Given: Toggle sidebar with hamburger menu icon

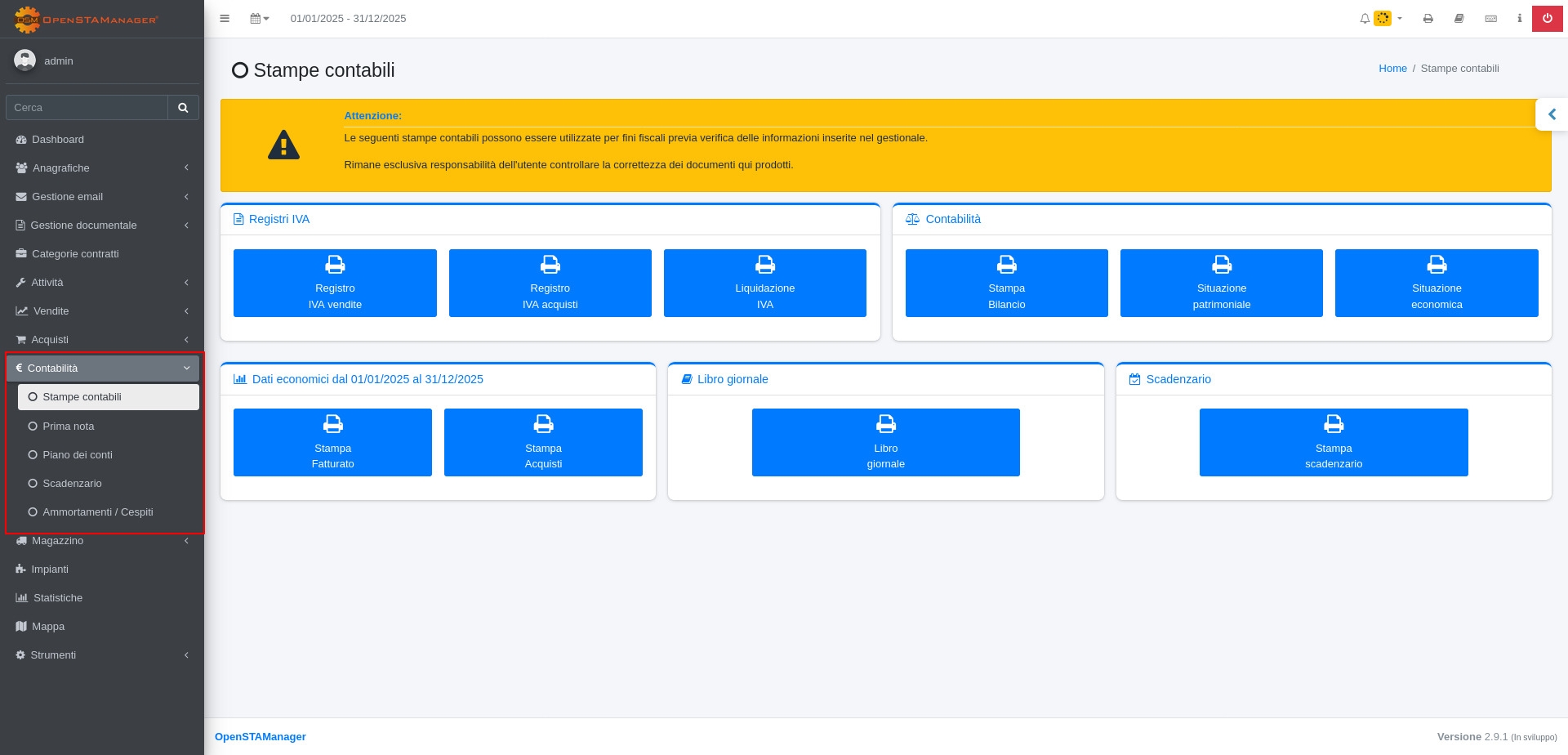Looking at the screenshot, I should tap(225, 19).
